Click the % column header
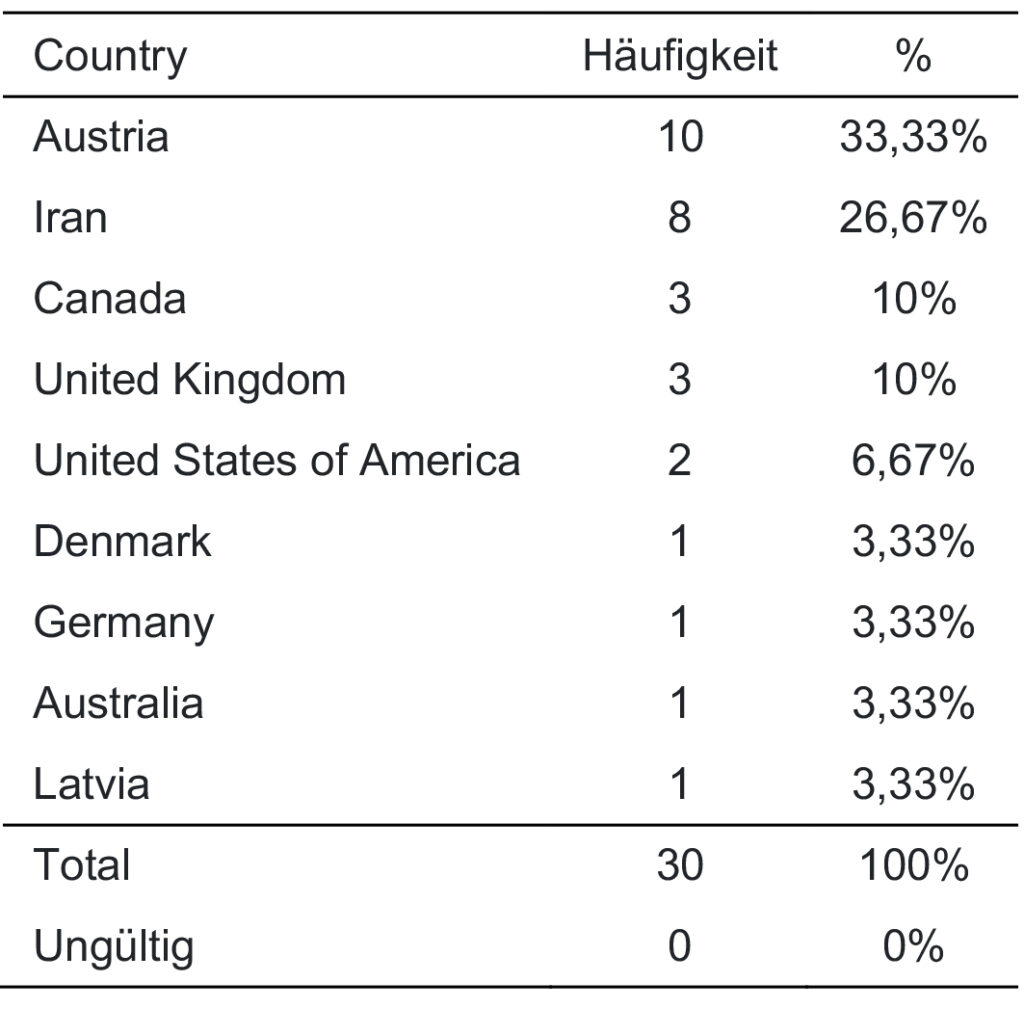1024x1009 pixels. click(913, 56)
